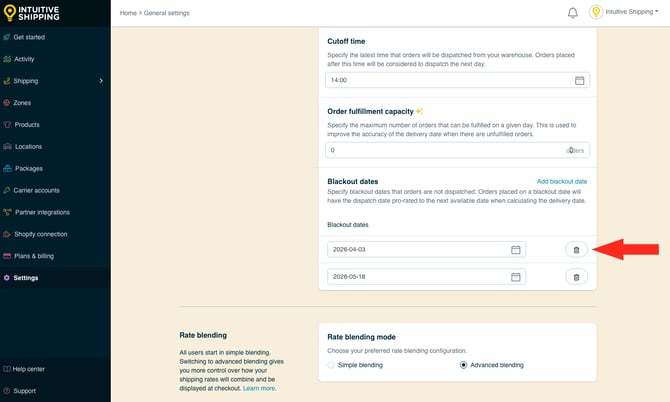Click the Add blackout date link
This screenshot has height=402, width=670.
point(562,182)
